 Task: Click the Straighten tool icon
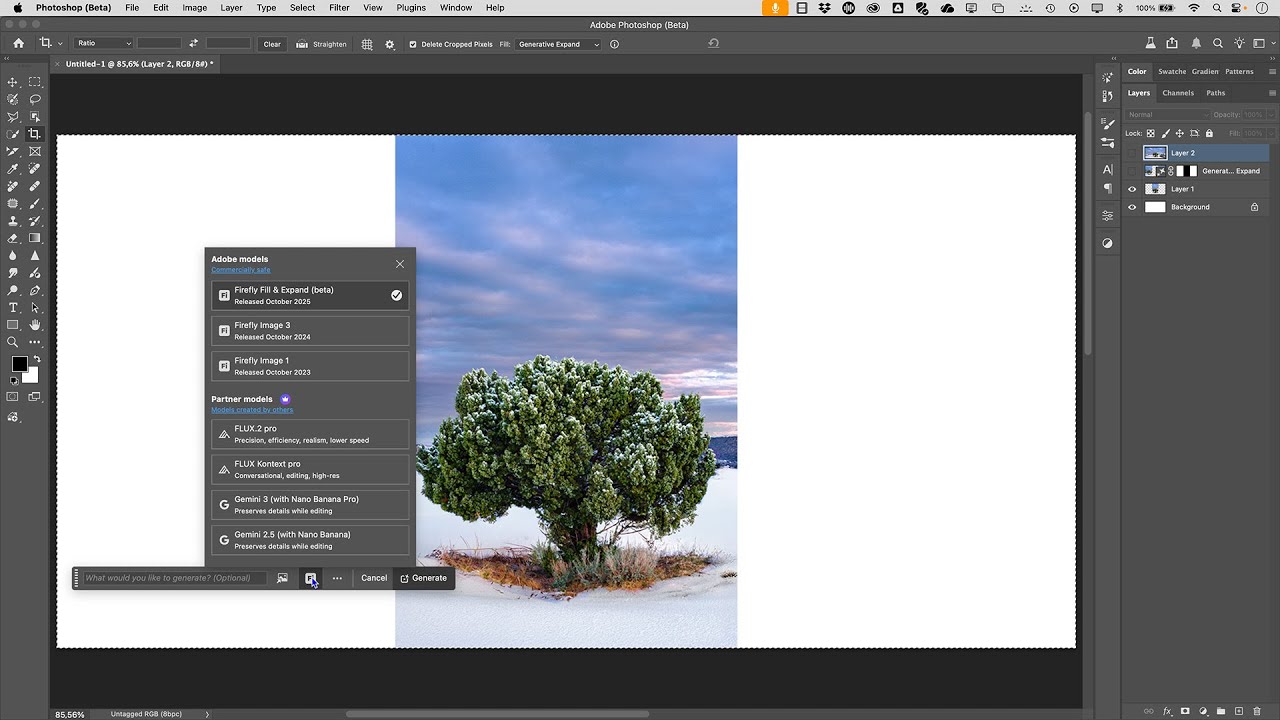302,44
